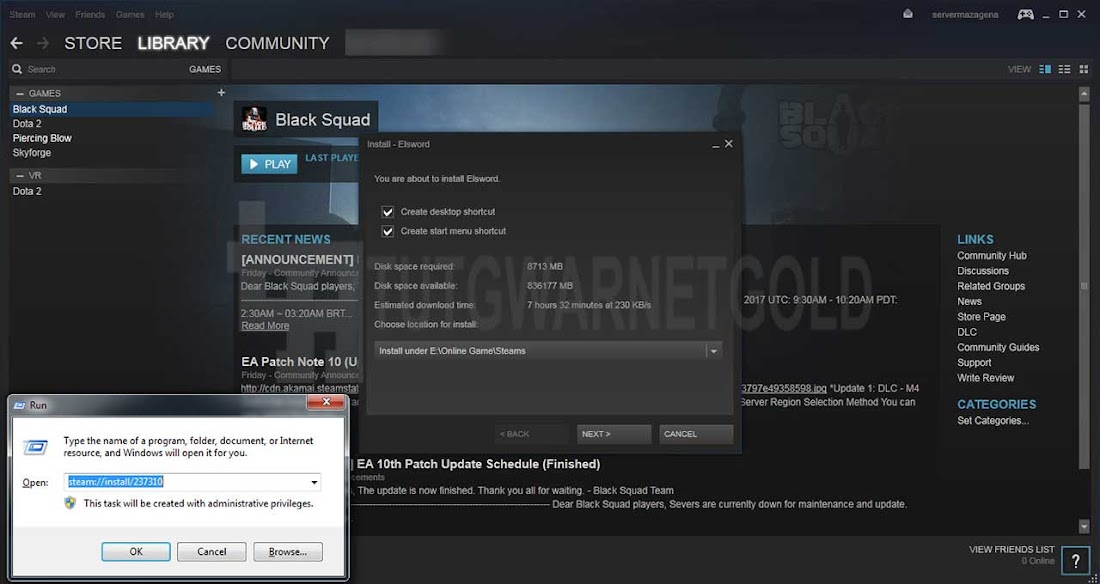
Task: Uncheck Create desktop shortcut
Action: click(x=387, y=212)
